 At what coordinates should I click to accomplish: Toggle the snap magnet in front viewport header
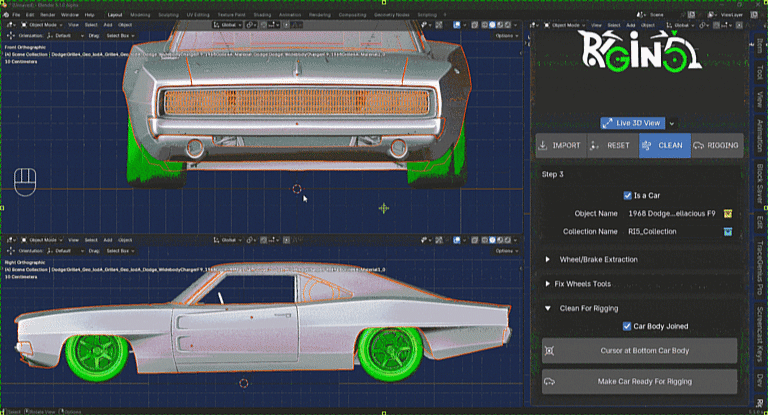tap(263, 24)
